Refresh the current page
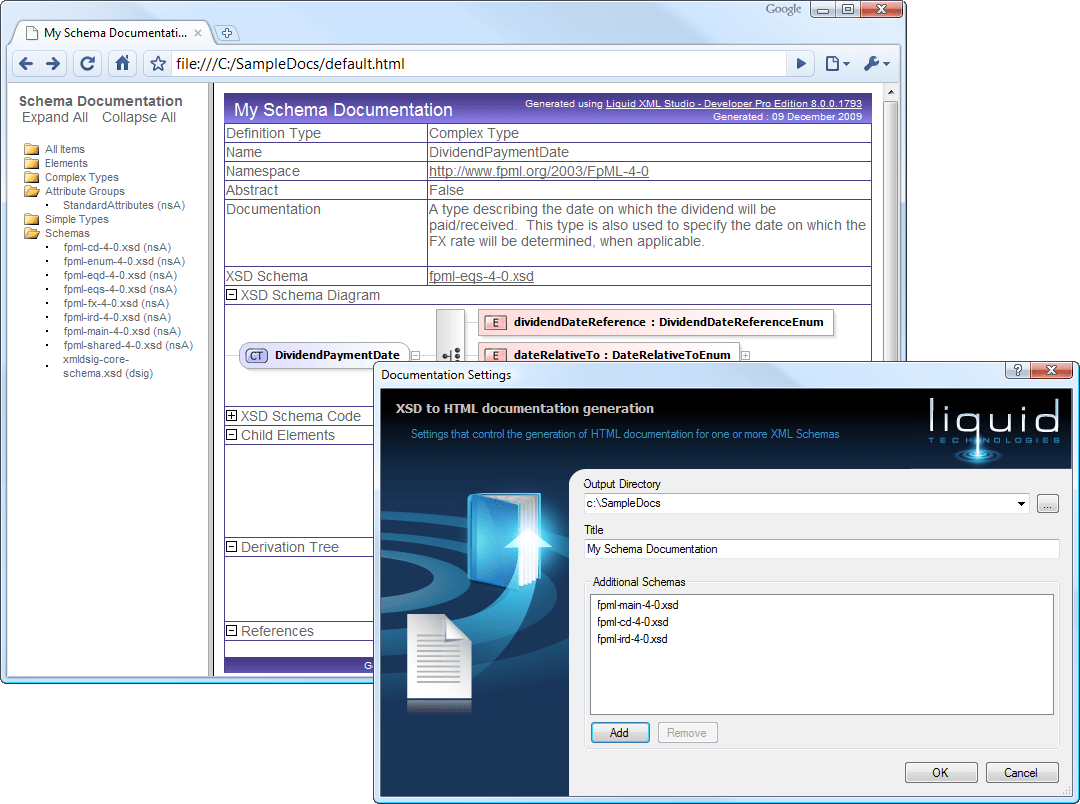This screenshot has height=804, width=1080. pos(87,62)
